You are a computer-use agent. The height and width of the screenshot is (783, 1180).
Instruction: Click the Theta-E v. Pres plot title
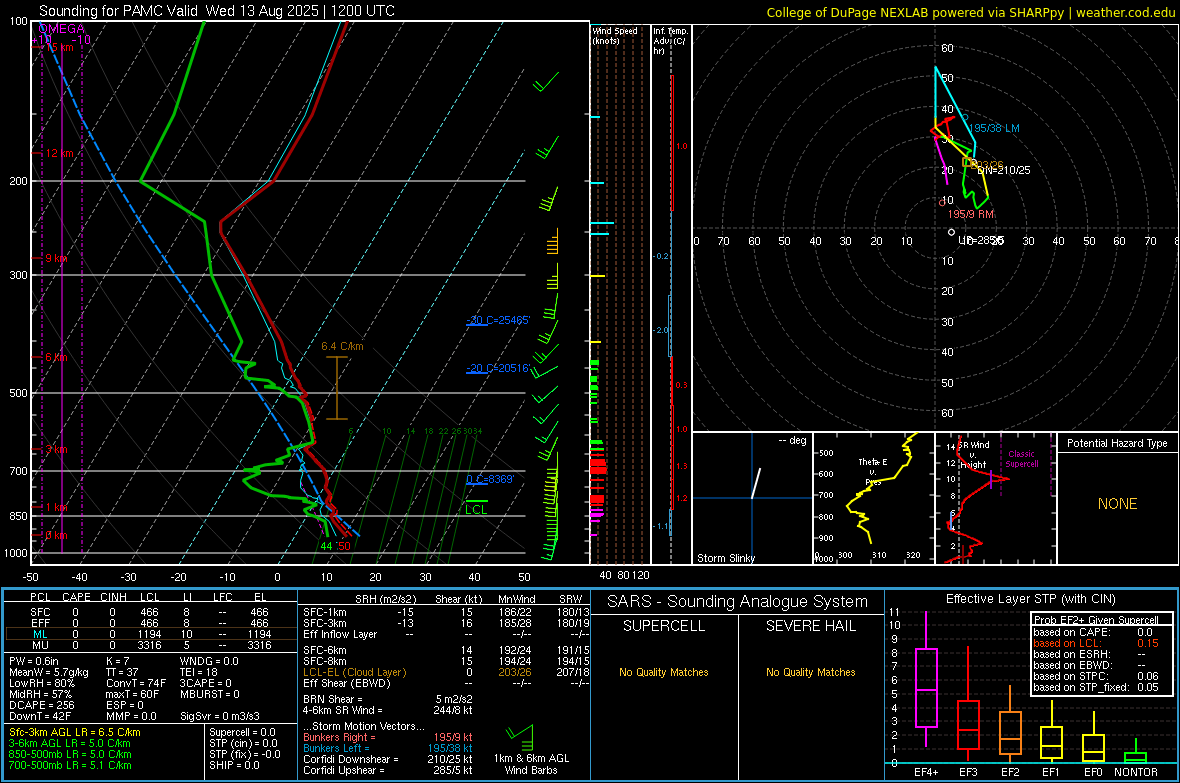[x=873, y=472]
